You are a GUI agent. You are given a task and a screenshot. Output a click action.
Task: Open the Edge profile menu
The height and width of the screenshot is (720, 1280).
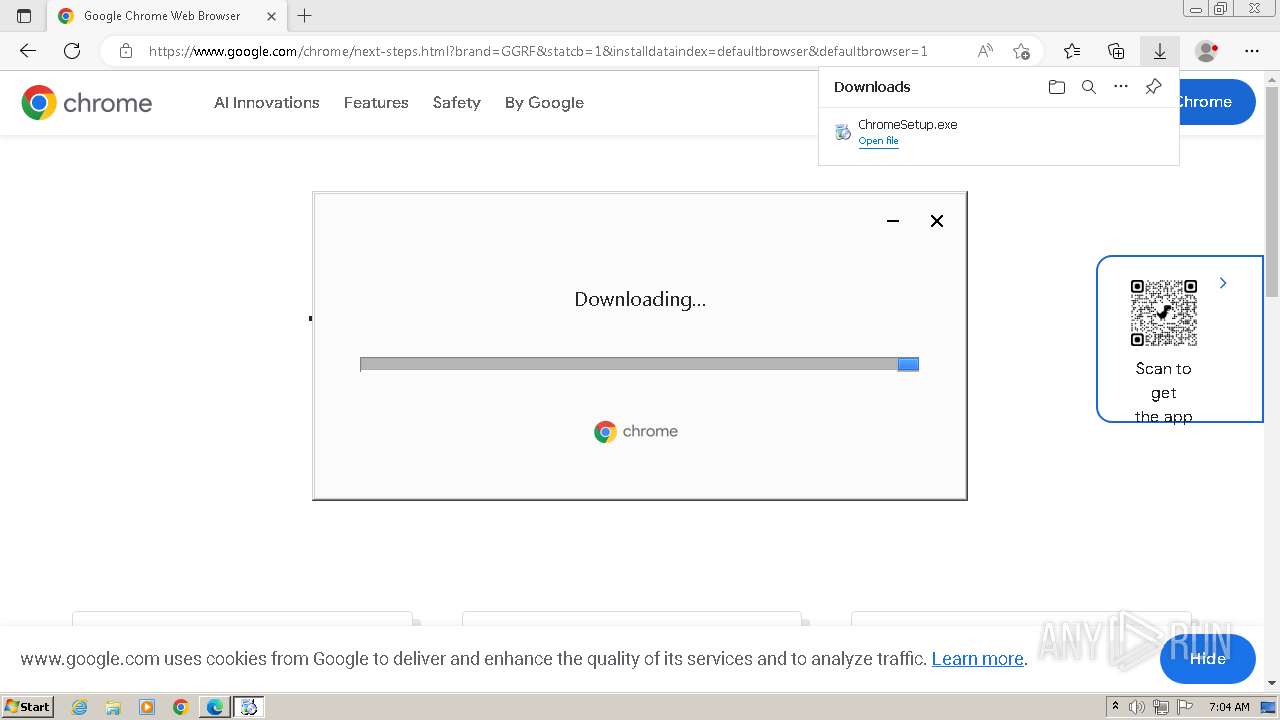pyautogui.click(x=1207, y=51)
